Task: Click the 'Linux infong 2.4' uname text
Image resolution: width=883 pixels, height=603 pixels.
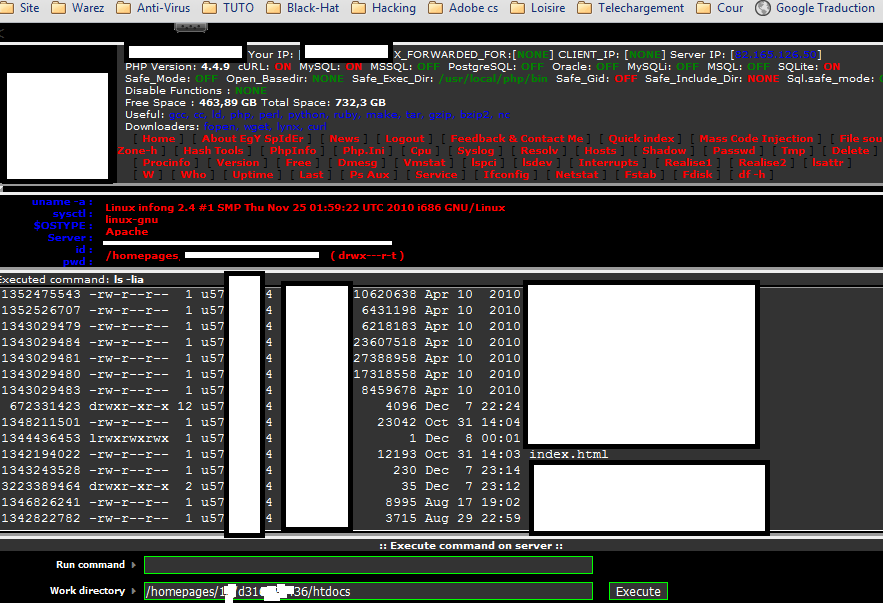Action: (305, 207)
